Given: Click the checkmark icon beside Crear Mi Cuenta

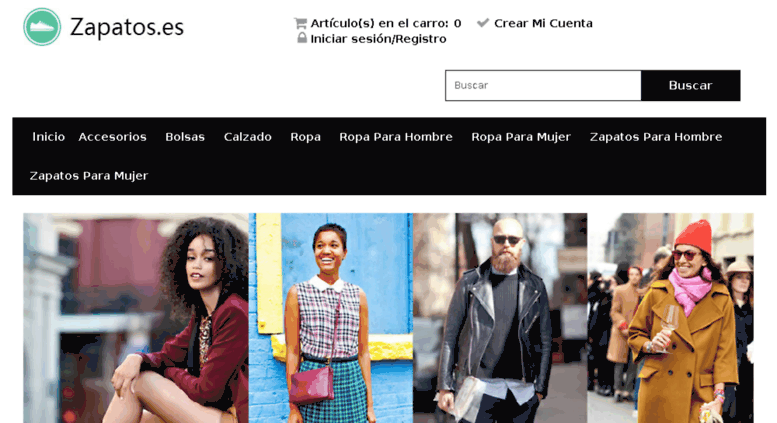Looking at the screenshot, I should coord(483,23).
